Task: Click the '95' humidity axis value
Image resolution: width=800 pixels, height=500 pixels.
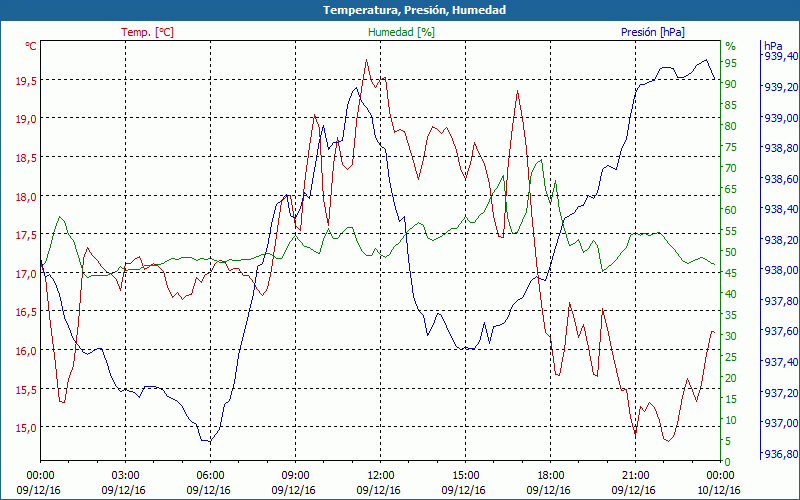Action: (731, 63)
